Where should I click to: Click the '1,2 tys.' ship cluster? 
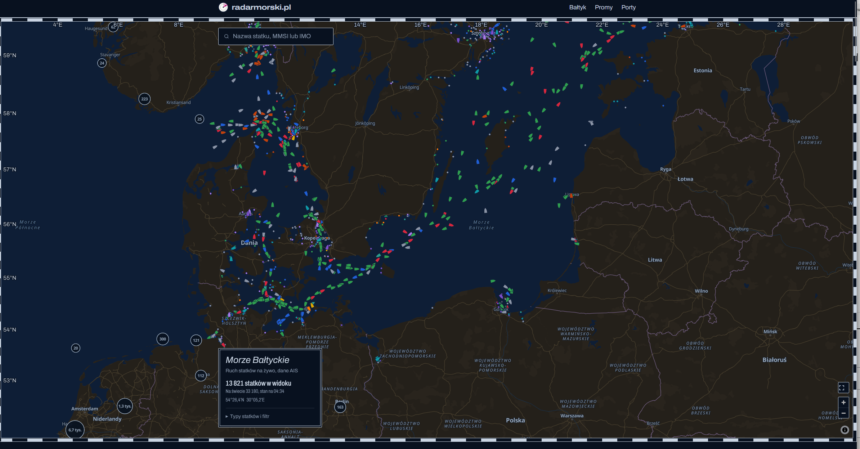click(x=125, y=406)
